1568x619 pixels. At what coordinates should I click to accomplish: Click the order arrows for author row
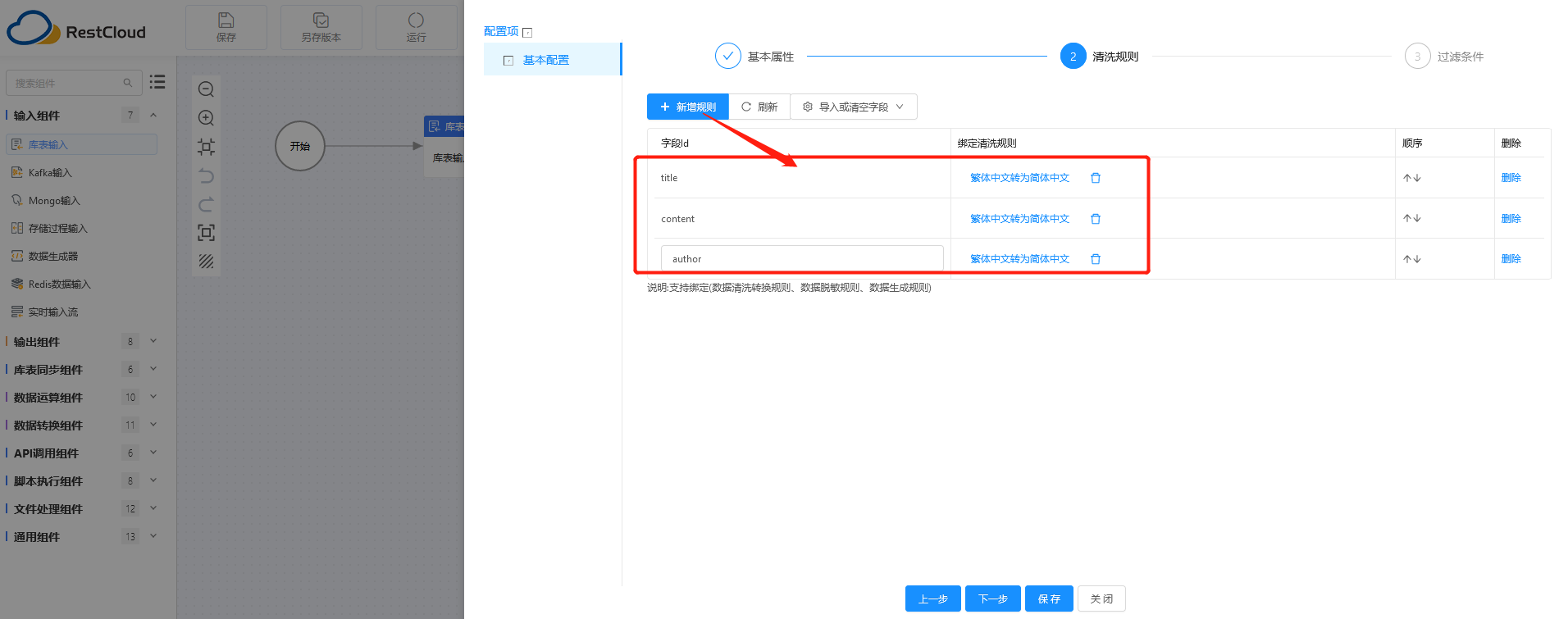[1411, 259]
